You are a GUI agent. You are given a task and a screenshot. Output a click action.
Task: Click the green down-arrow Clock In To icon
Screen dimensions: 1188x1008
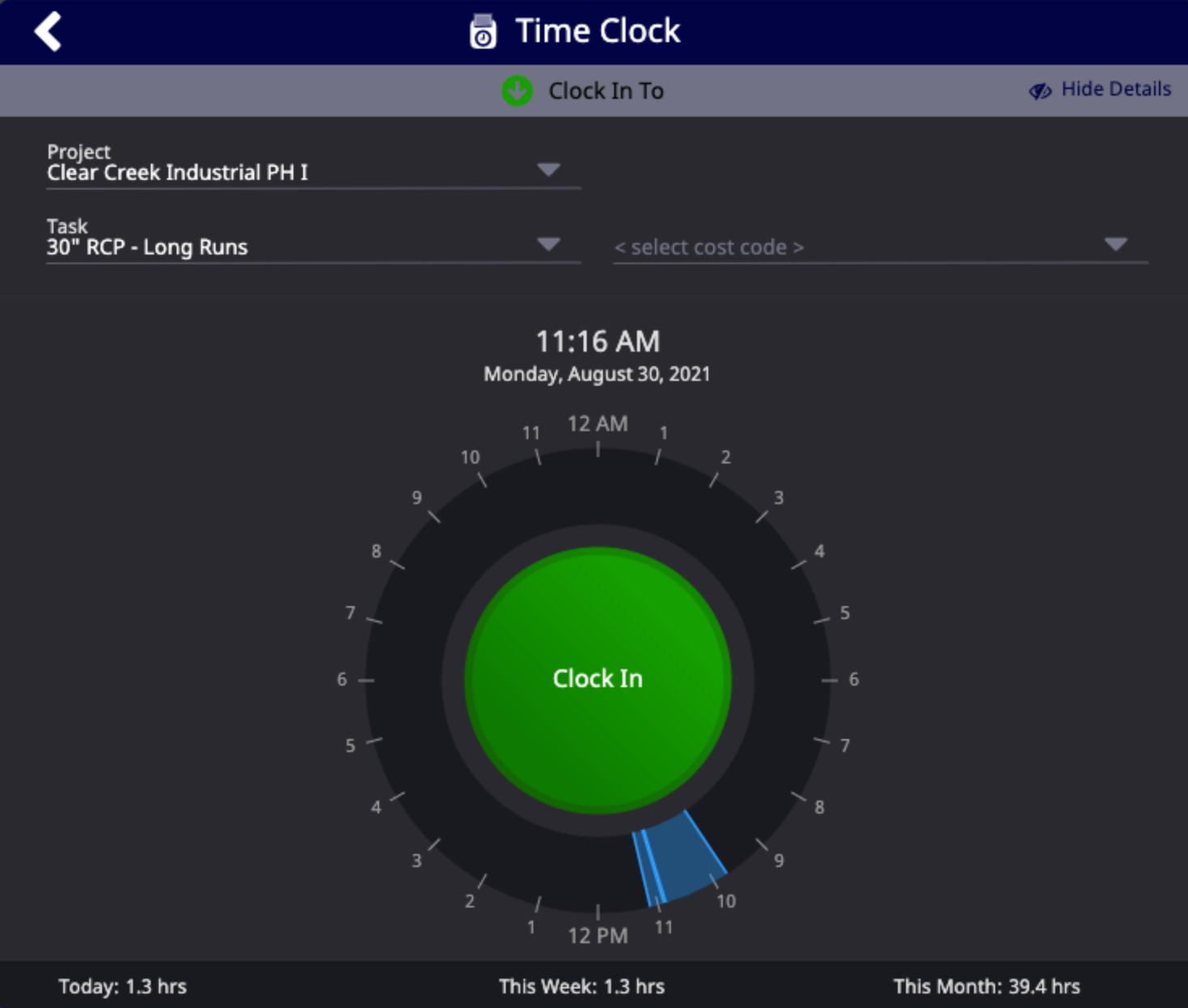coord(517,91)
